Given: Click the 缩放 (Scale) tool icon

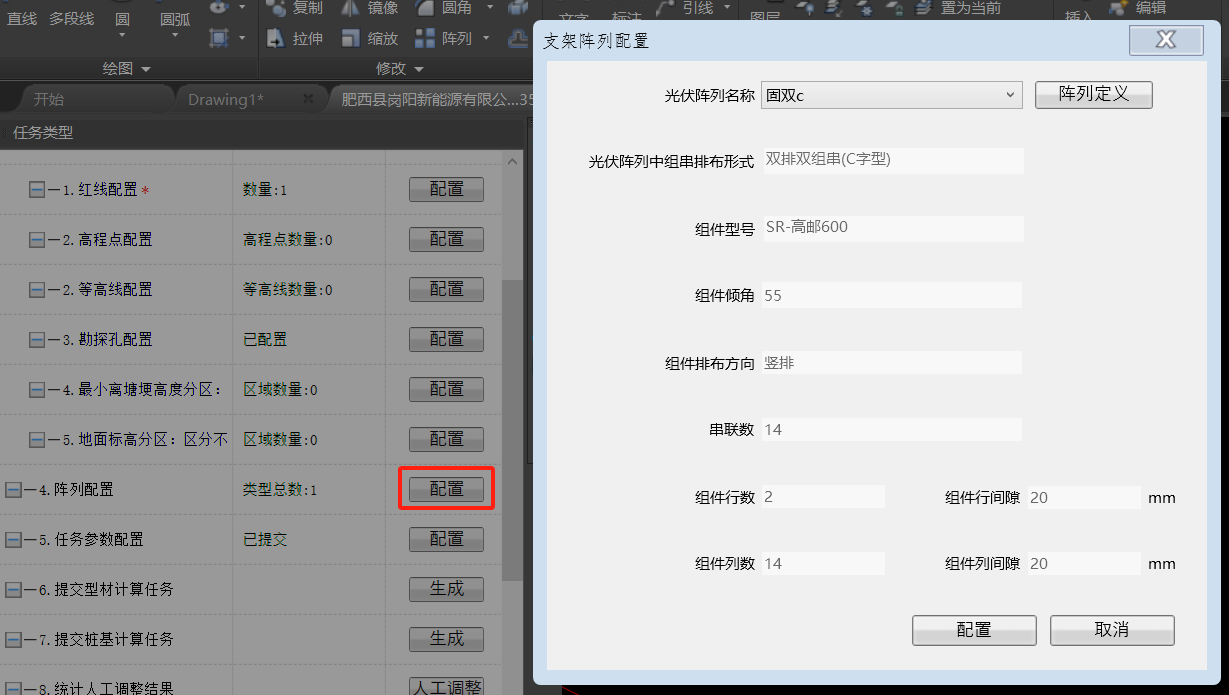Looking at the screenshot, I should (350, 39).
